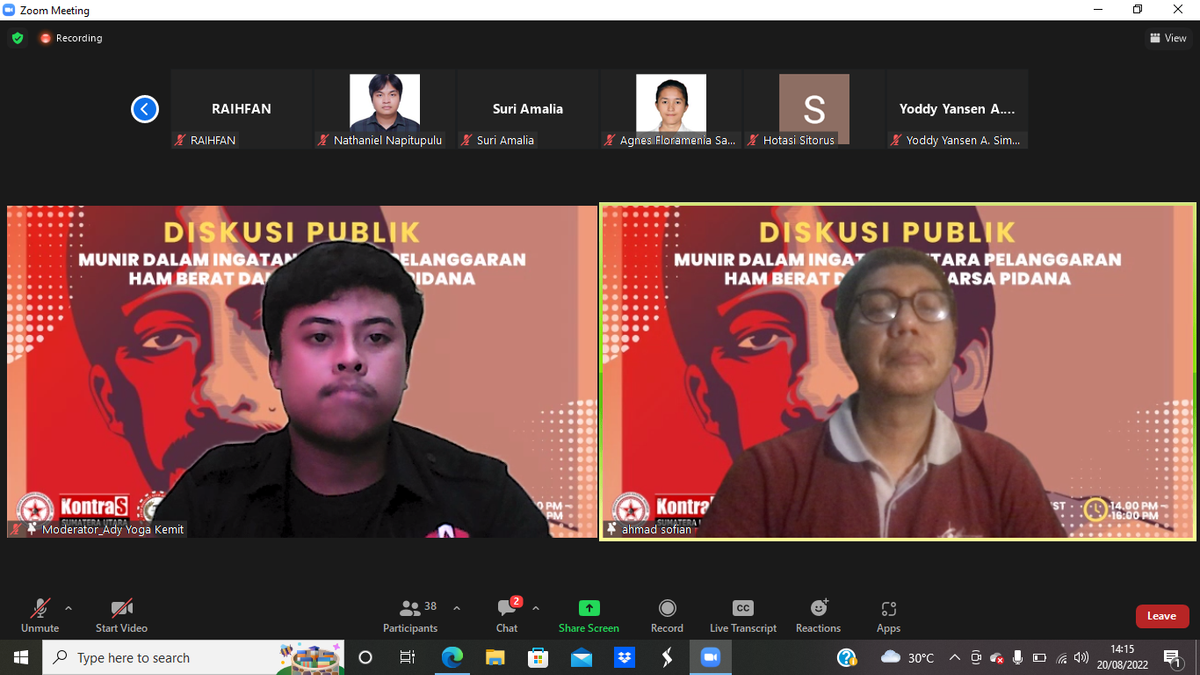
Task: Expand audio options arrow beside Unmute
Action: (x=68, y=607)
